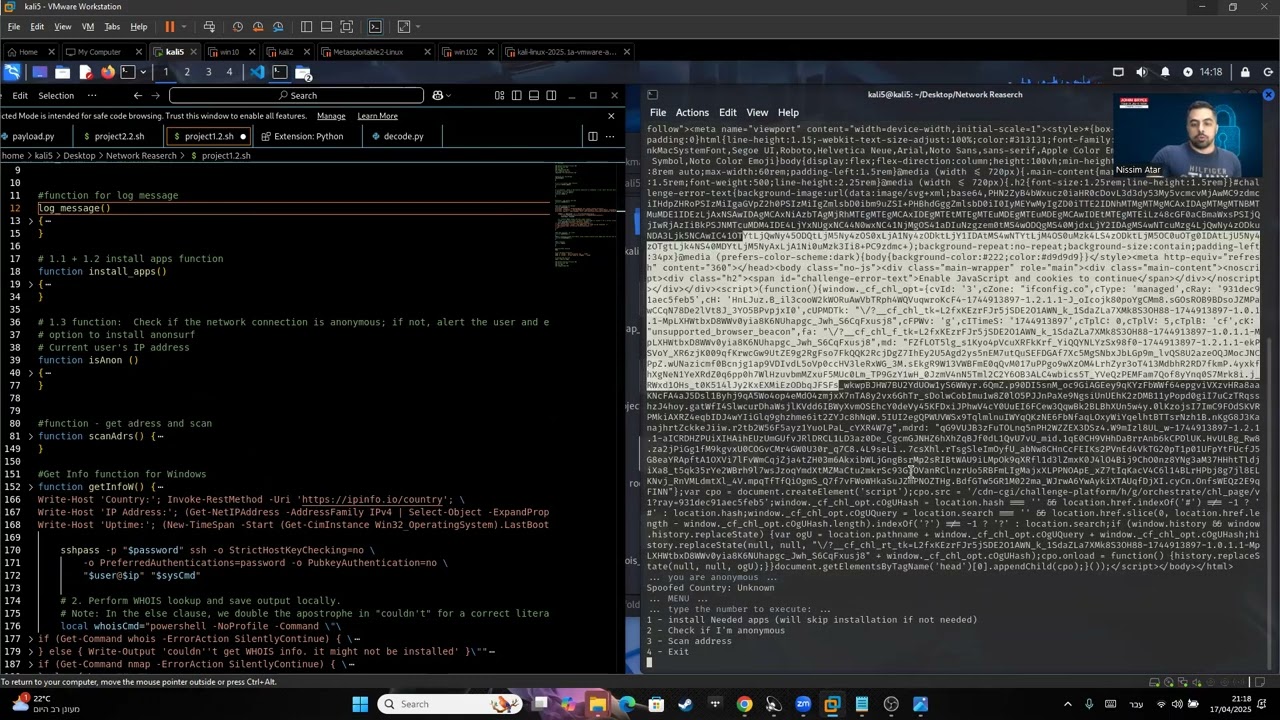This screenshot has width=1280, height=720.
Task: Switch to the Home tab in VMware
Action: coord(28,52)
